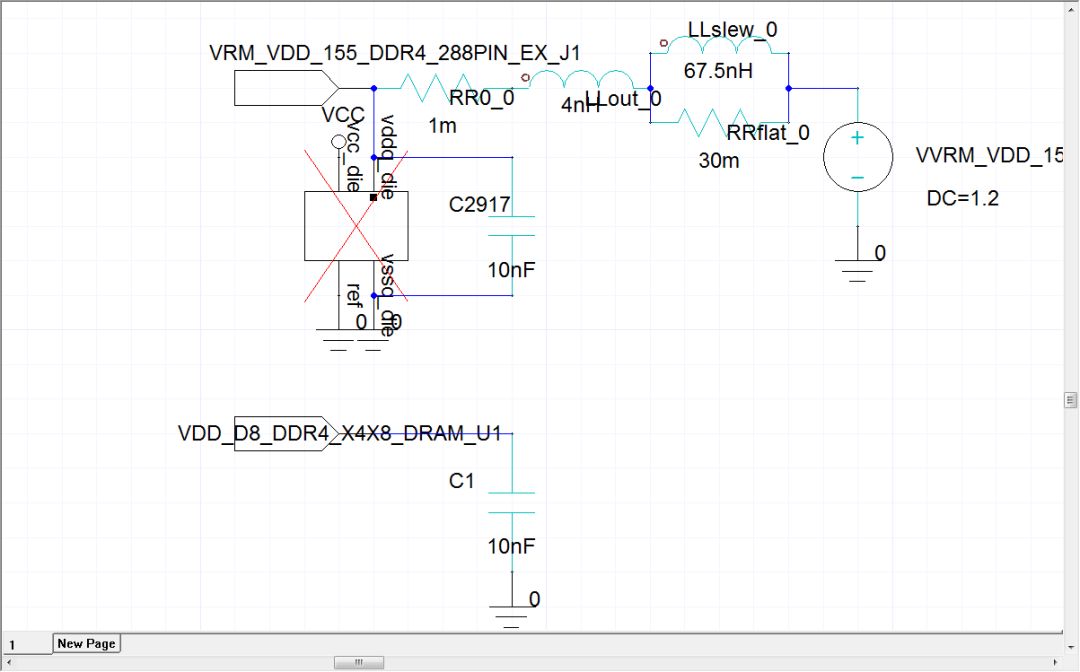Select the C2917 capacitor symbol
This screenshot has width=1080, height=672.
coord(512,226)
